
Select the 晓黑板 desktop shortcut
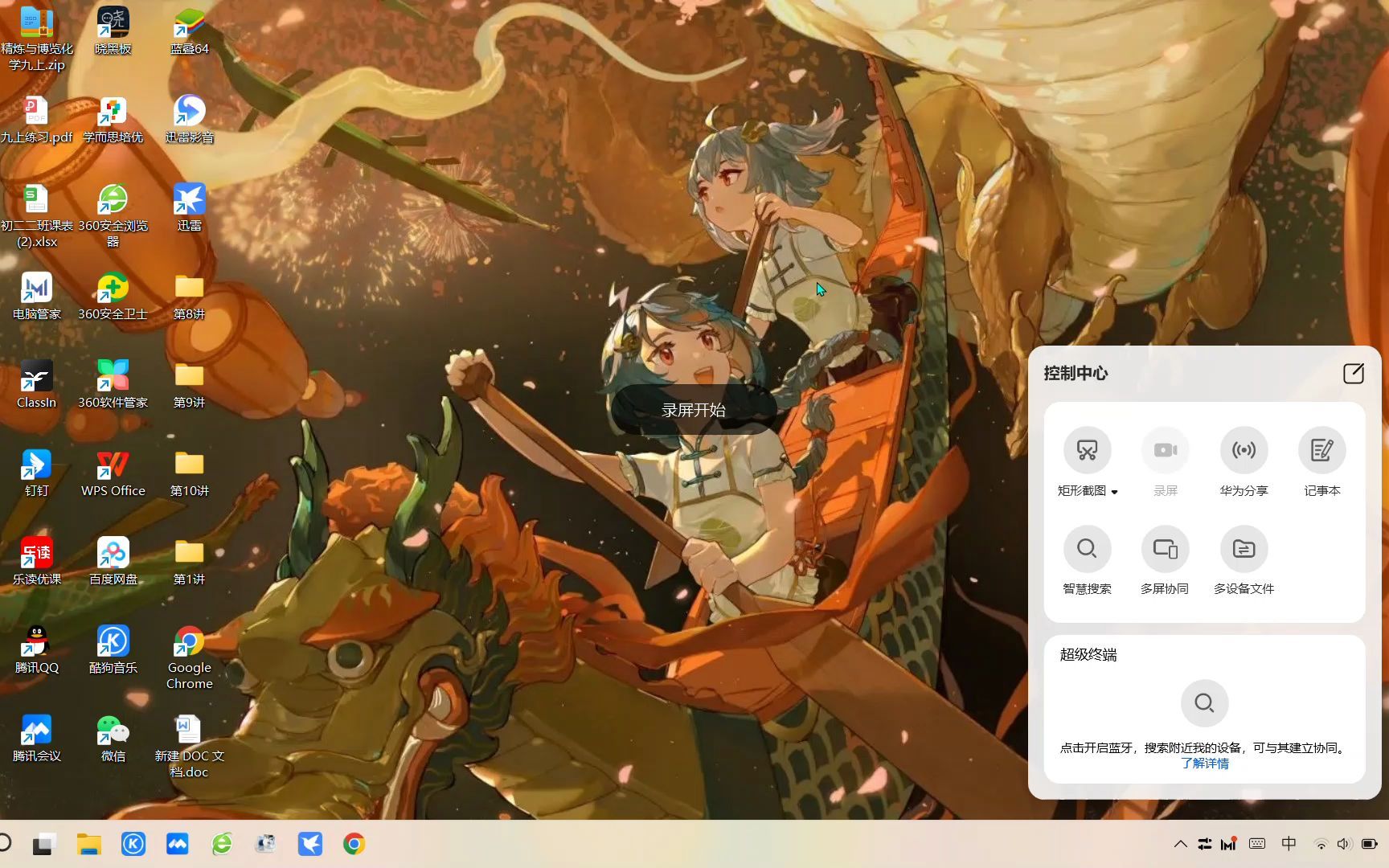click(x=113, y=31)
